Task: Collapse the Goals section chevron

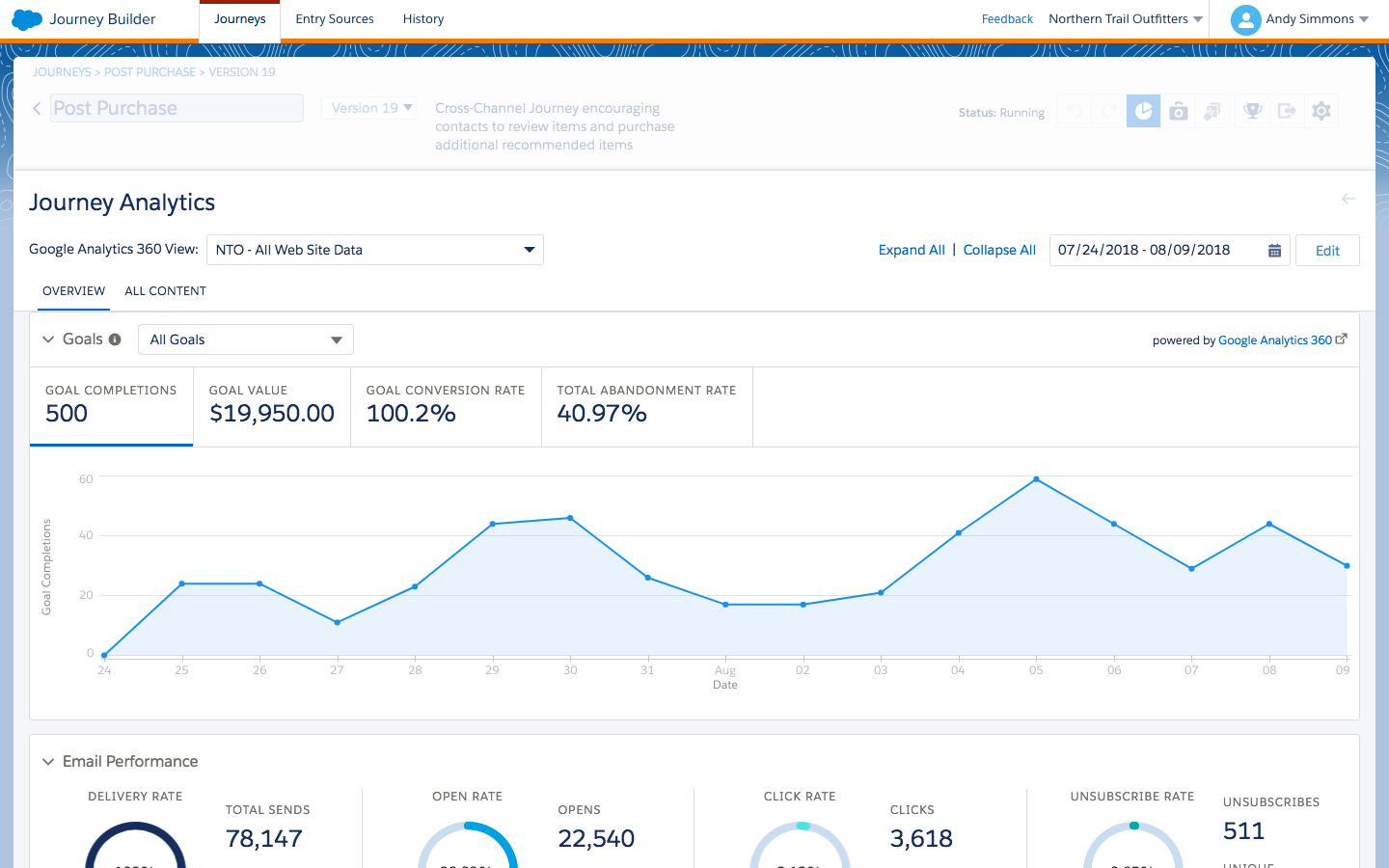Action: click(48, 339)
